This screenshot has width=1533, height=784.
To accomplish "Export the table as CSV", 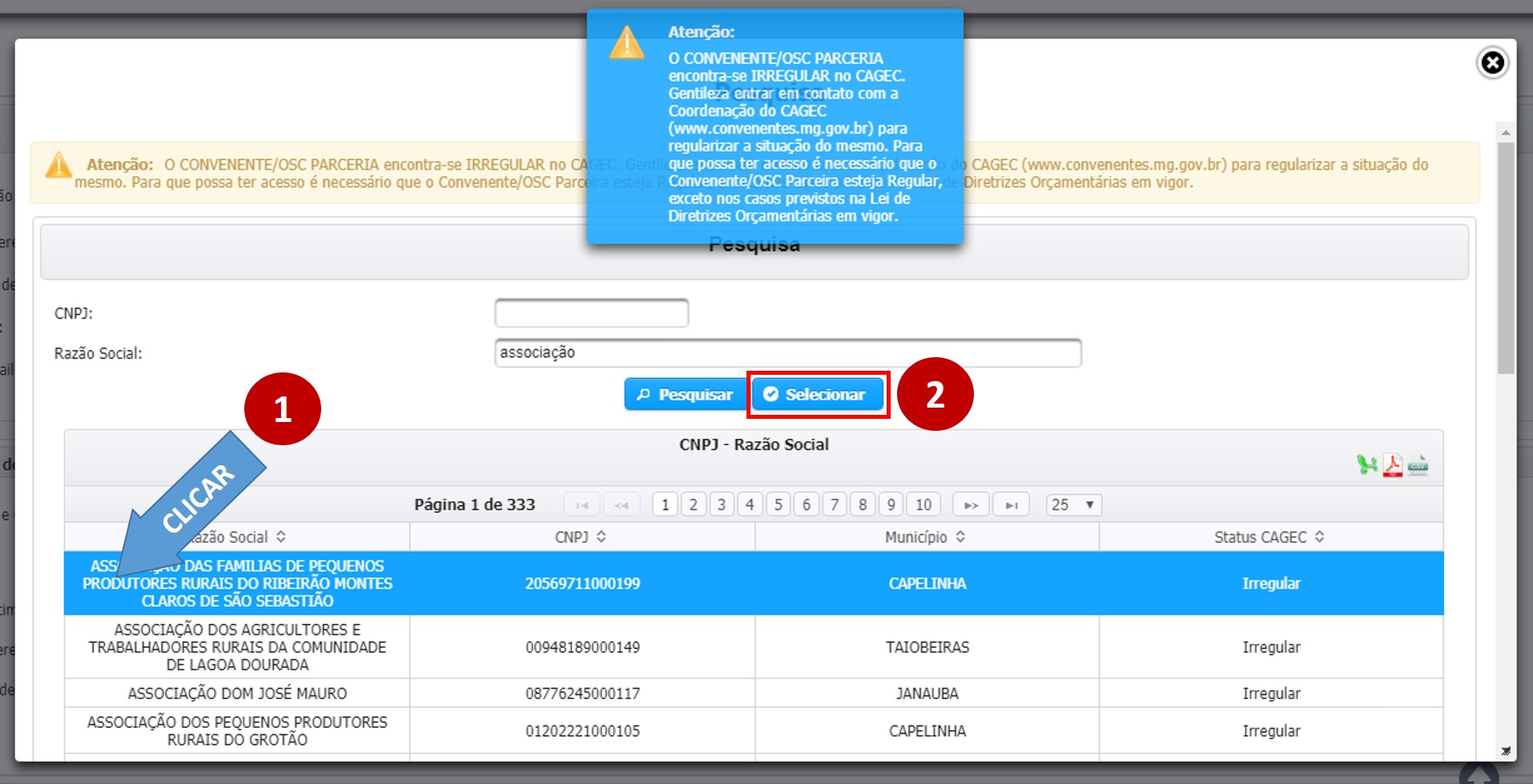I will coord(1418,465).
